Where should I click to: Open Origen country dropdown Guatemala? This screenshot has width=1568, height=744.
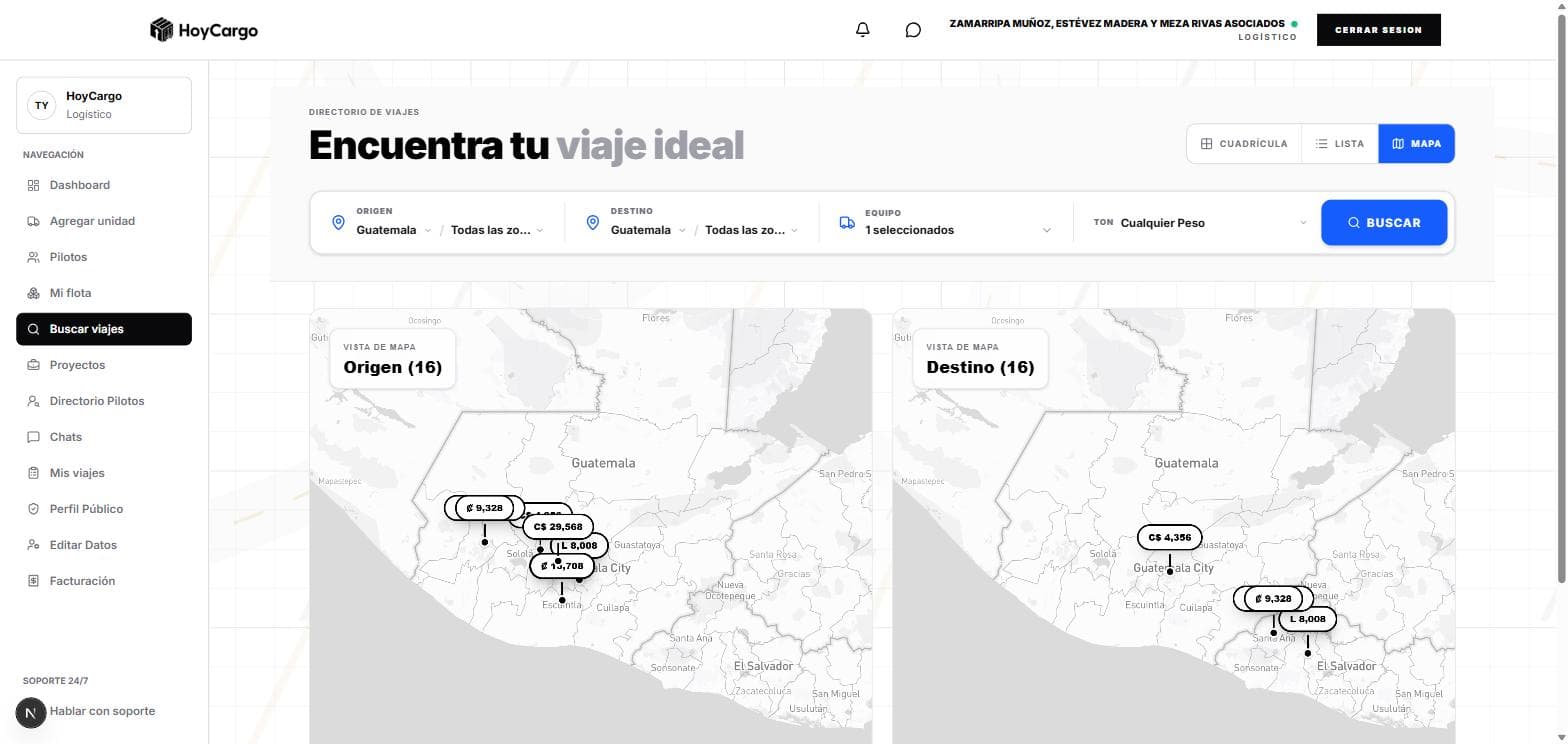click(394, 230)
